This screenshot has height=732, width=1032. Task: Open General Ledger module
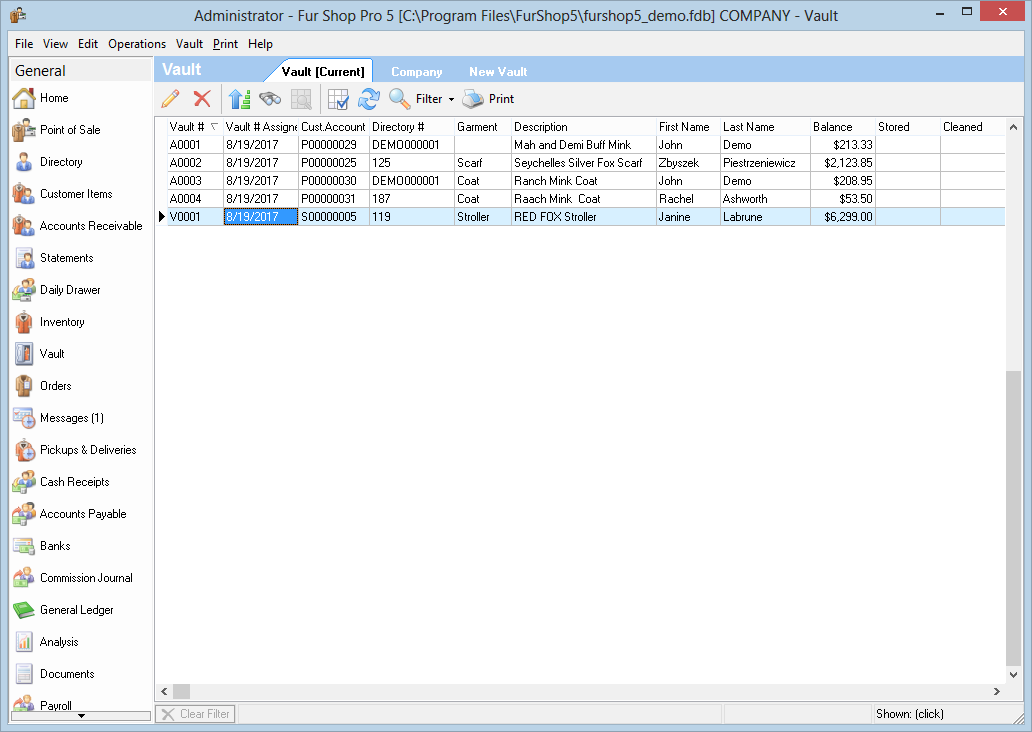click(76, 610)
